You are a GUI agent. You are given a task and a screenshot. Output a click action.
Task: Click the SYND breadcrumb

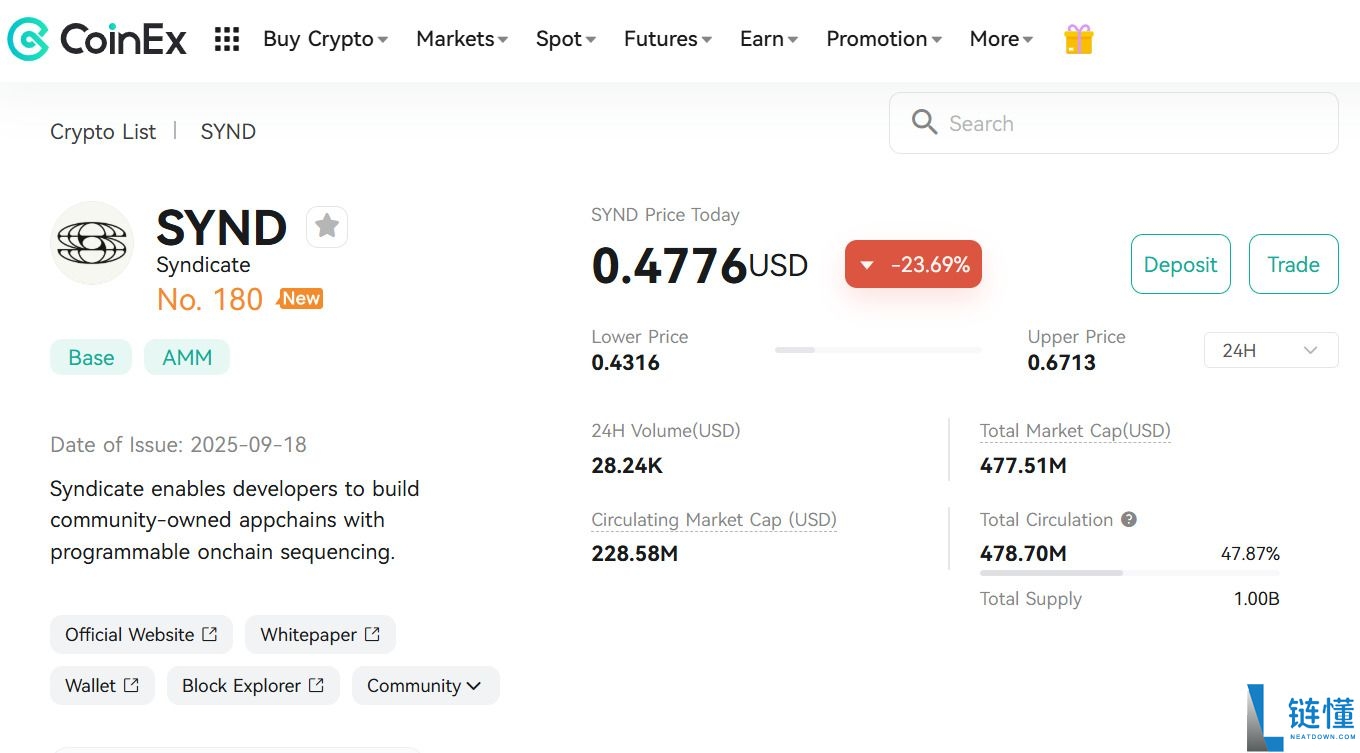(x=228, y=132)
